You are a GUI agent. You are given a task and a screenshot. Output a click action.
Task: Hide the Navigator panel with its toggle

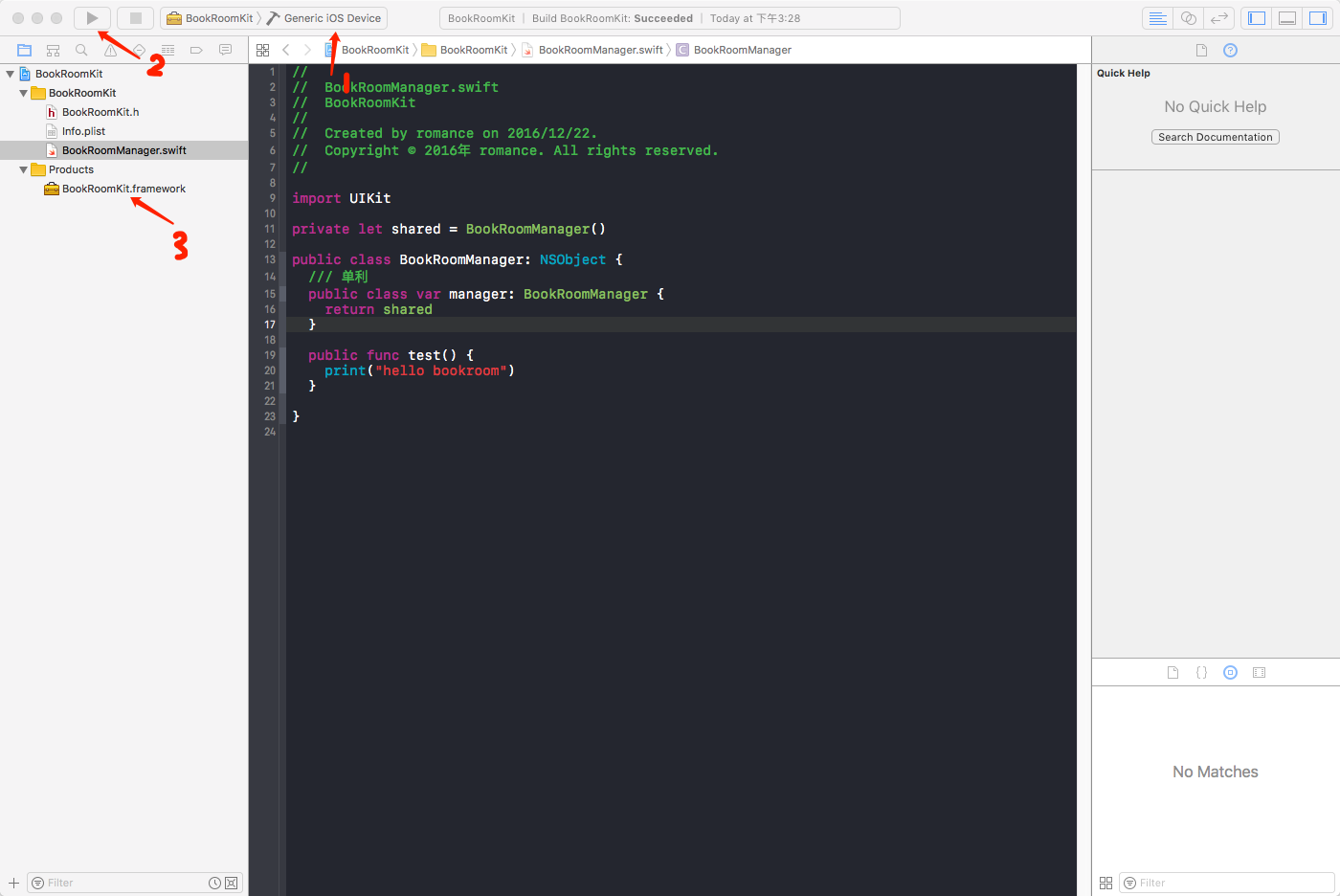coord(1256,17)
